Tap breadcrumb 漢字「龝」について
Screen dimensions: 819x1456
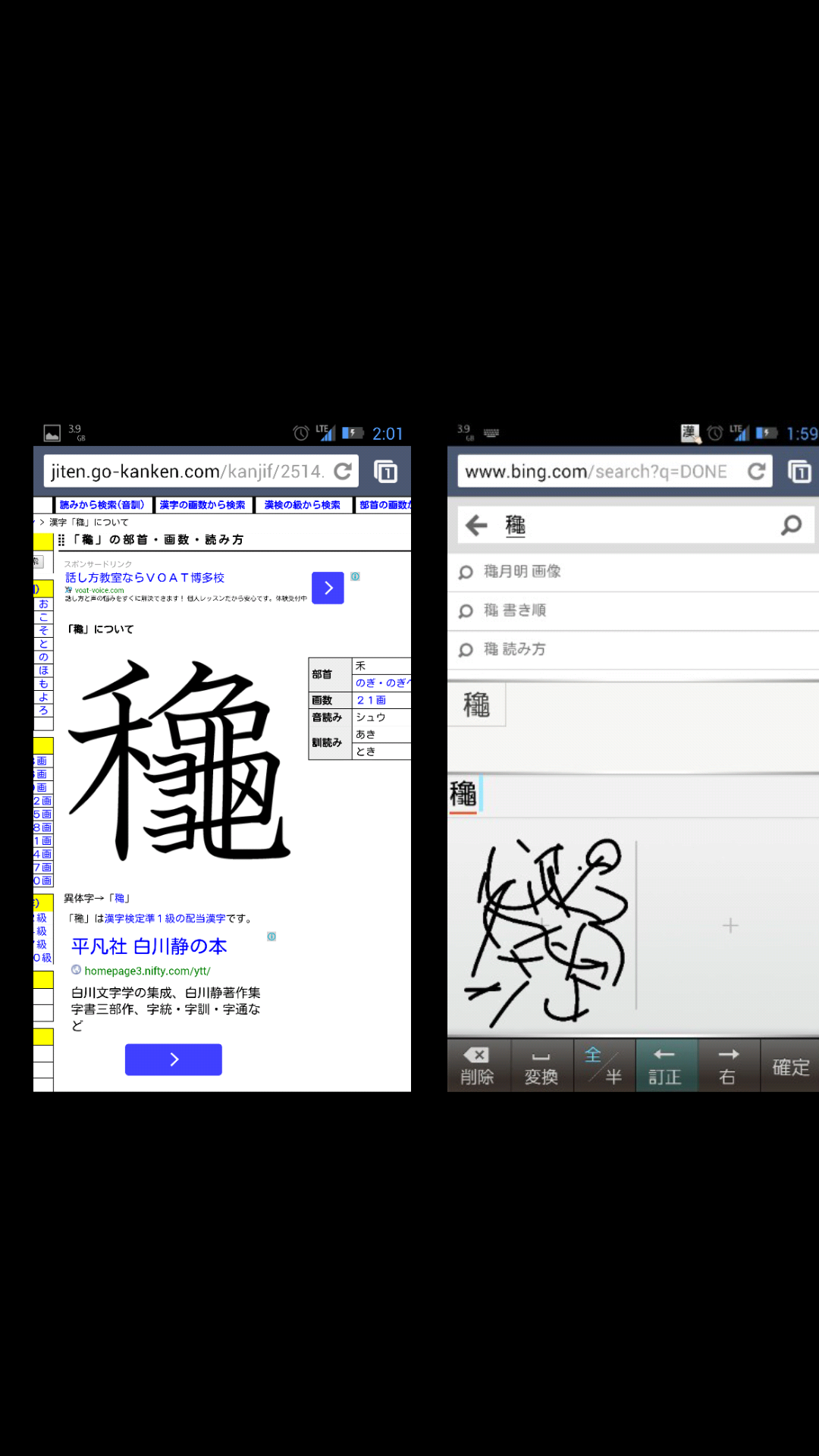(x=89, y=522)
